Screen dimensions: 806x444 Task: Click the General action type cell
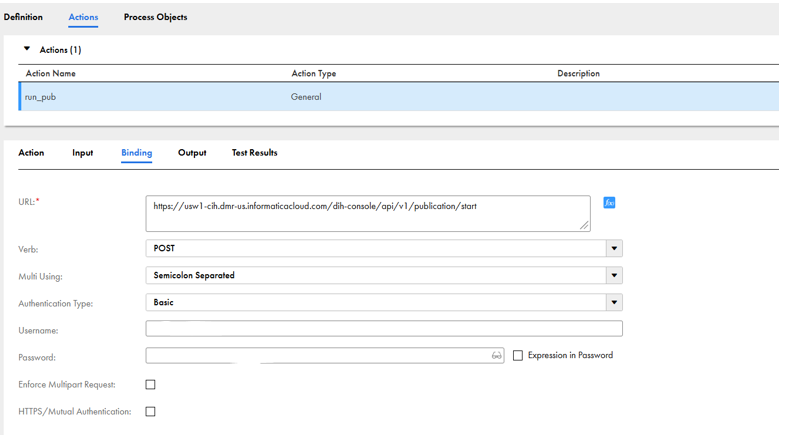(306, 97)
